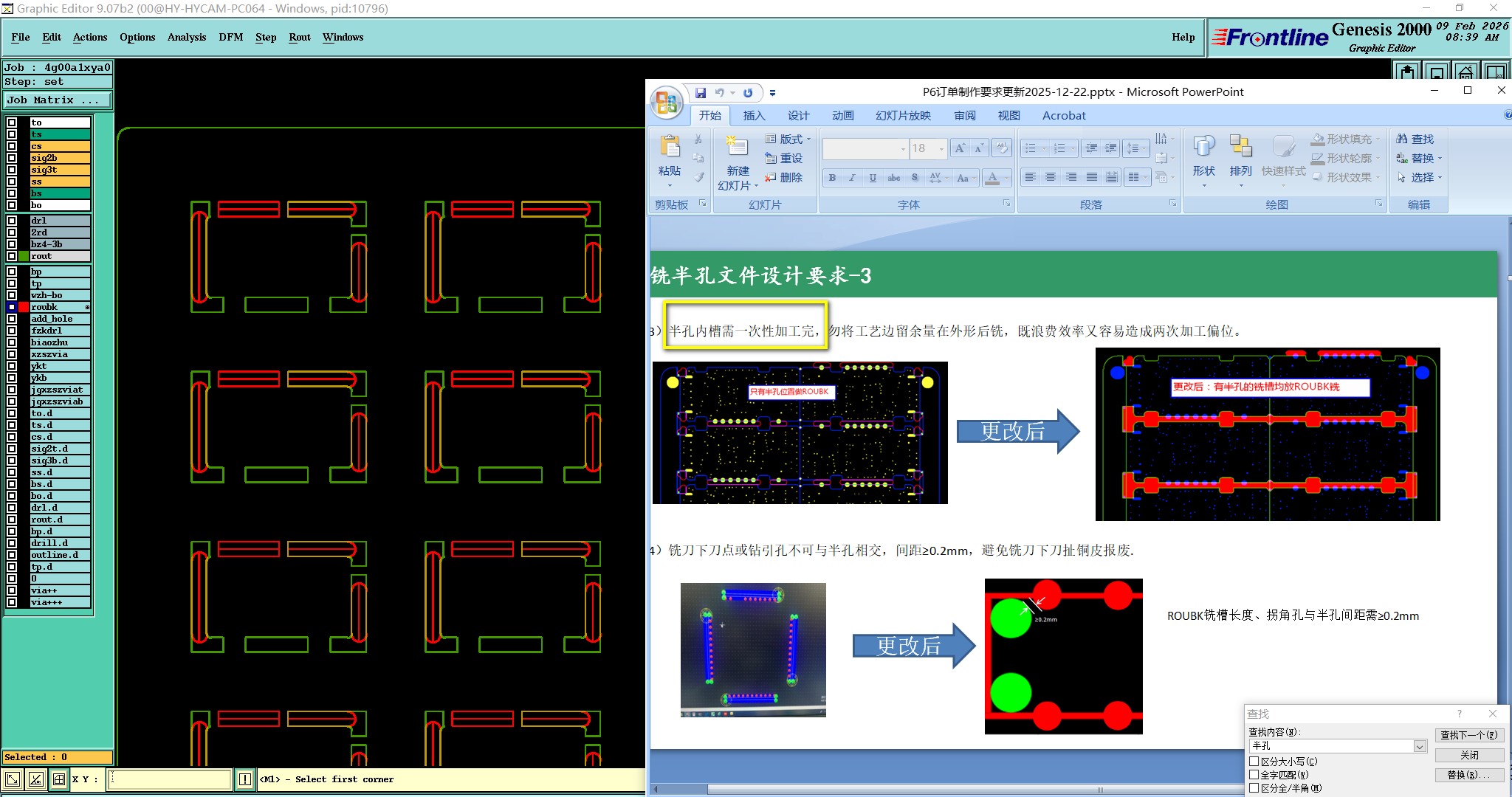
Task: Click the 排列 (arrange) icon
Action: [x=1240, y=147]
